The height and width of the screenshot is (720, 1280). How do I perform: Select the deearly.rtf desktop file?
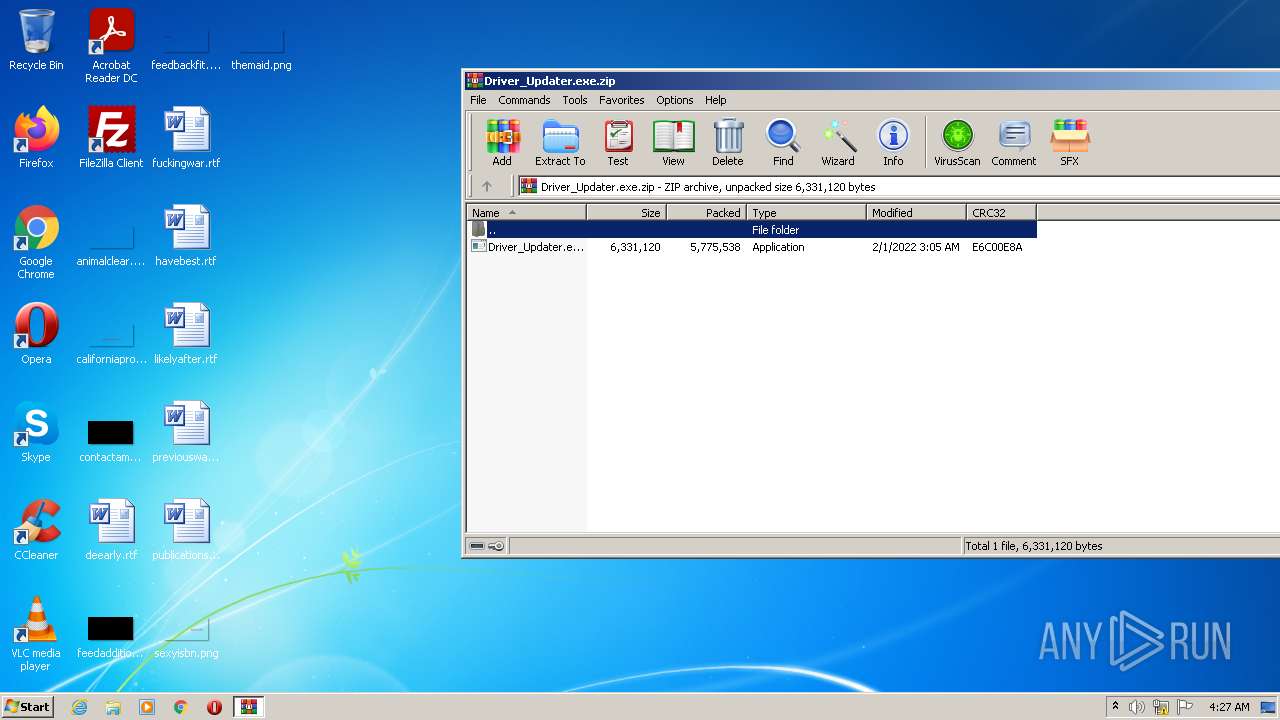tap(111, 529)
